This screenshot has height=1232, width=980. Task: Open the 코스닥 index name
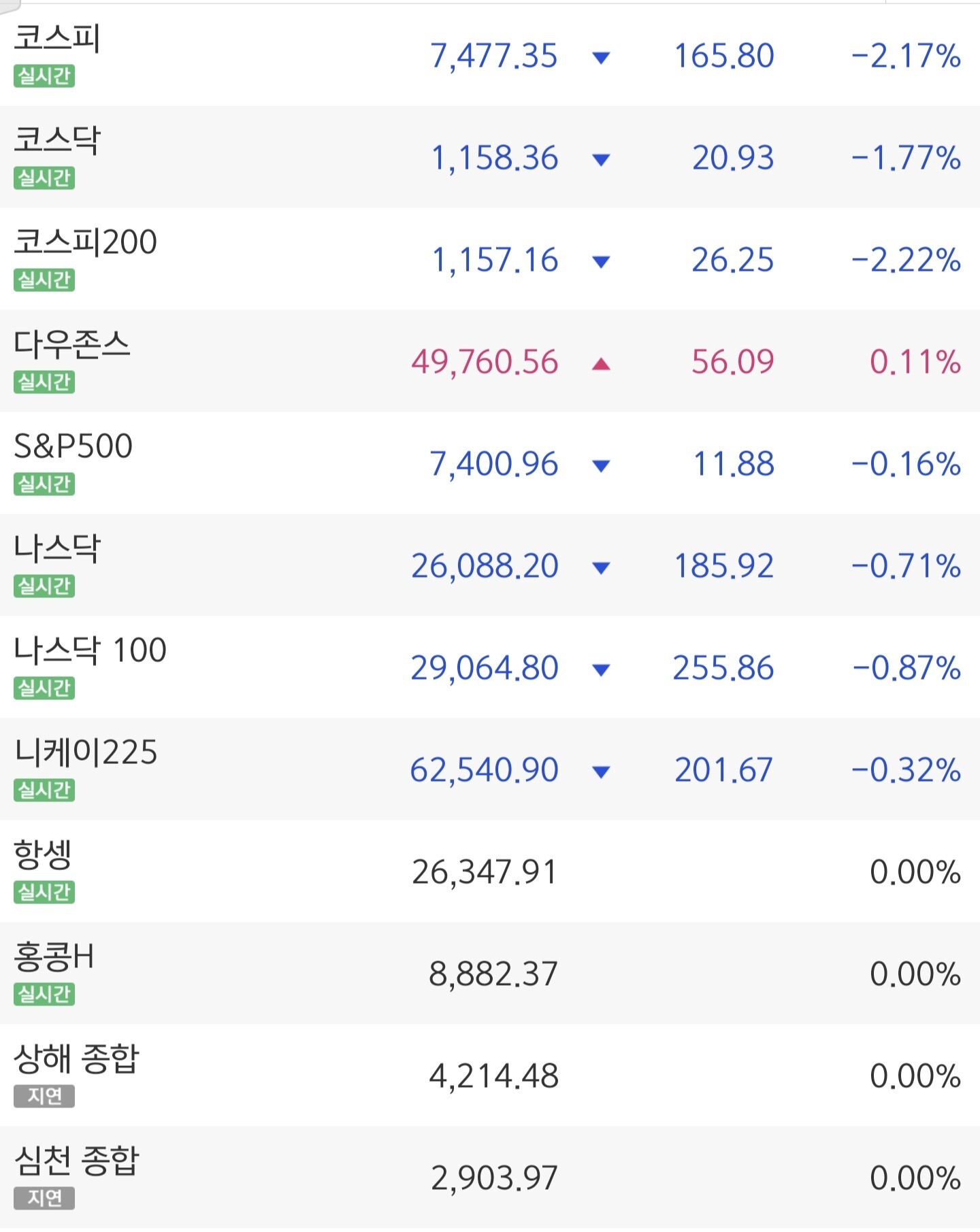57,140
